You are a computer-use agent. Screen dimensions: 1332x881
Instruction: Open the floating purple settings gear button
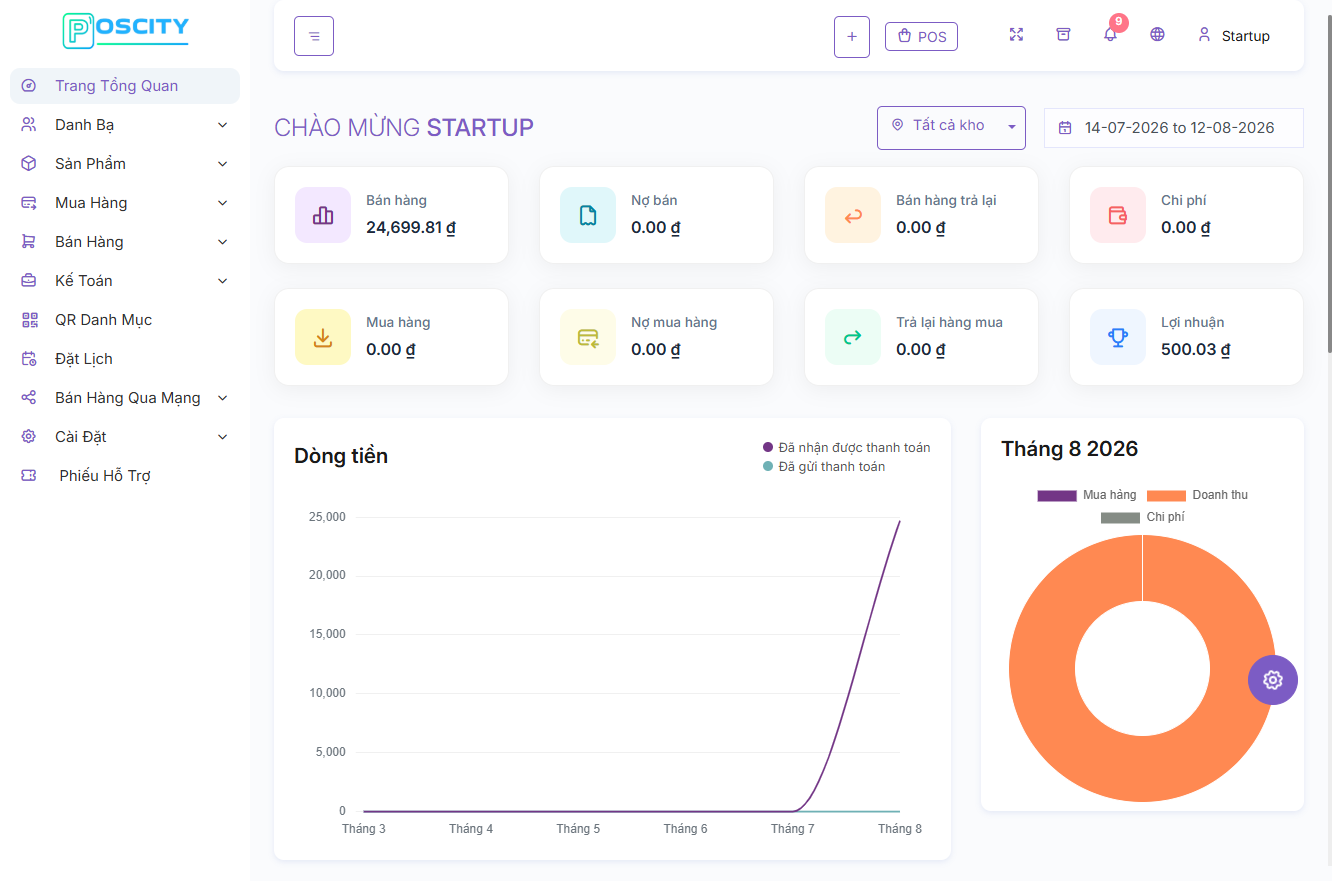tap(1273, 680)
